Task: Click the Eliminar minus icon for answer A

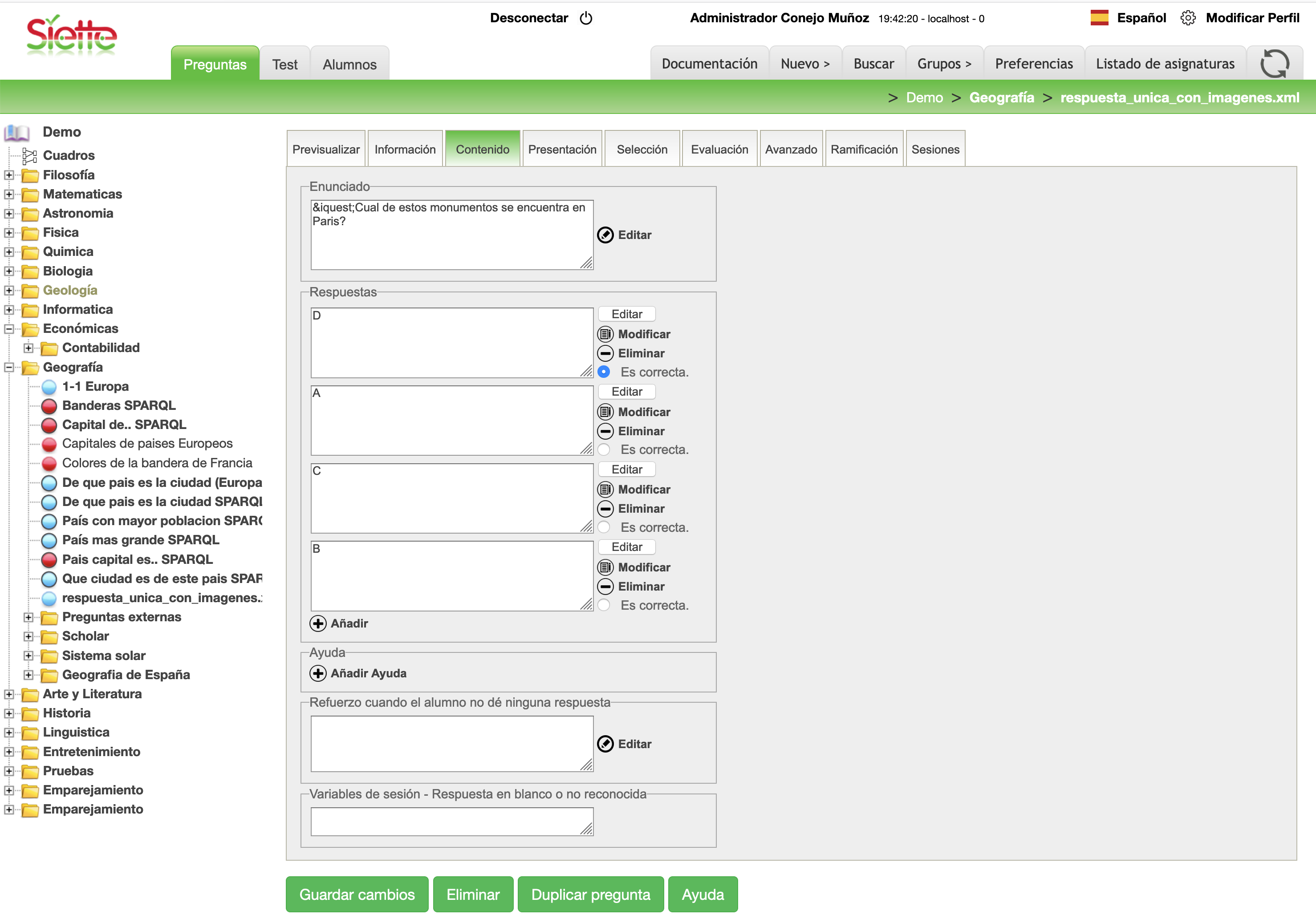Action: click(x=605, y=431)
